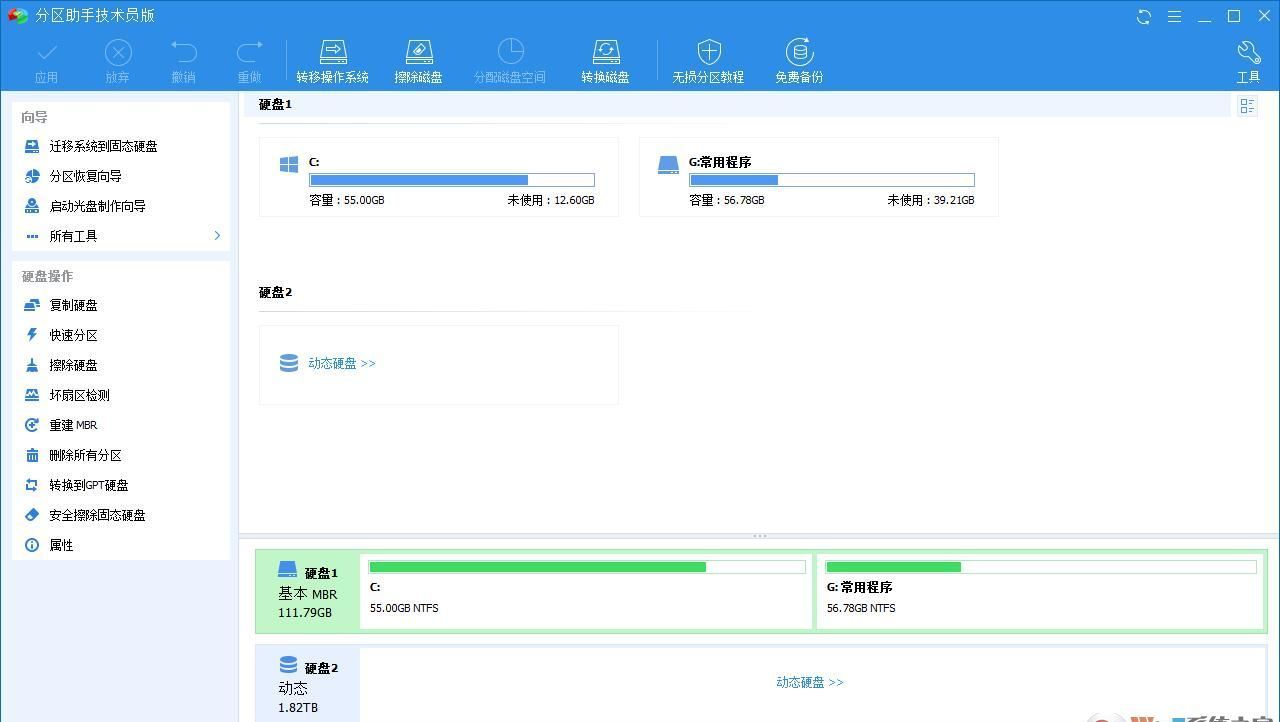Click 未使用：39.21GB text on G: card

(x=931, y=200)
